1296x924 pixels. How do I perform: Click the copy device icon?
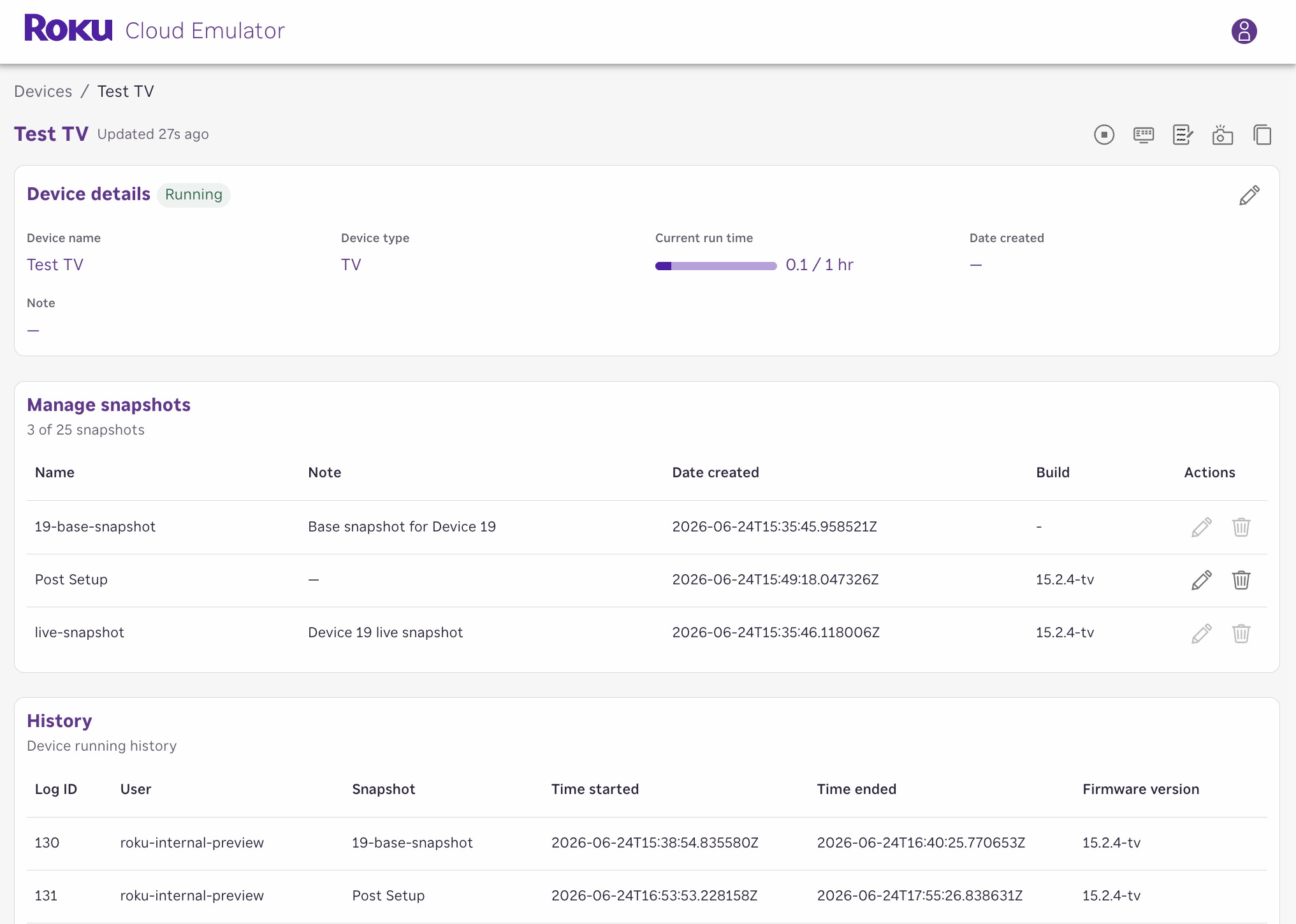coord(1262,134)
